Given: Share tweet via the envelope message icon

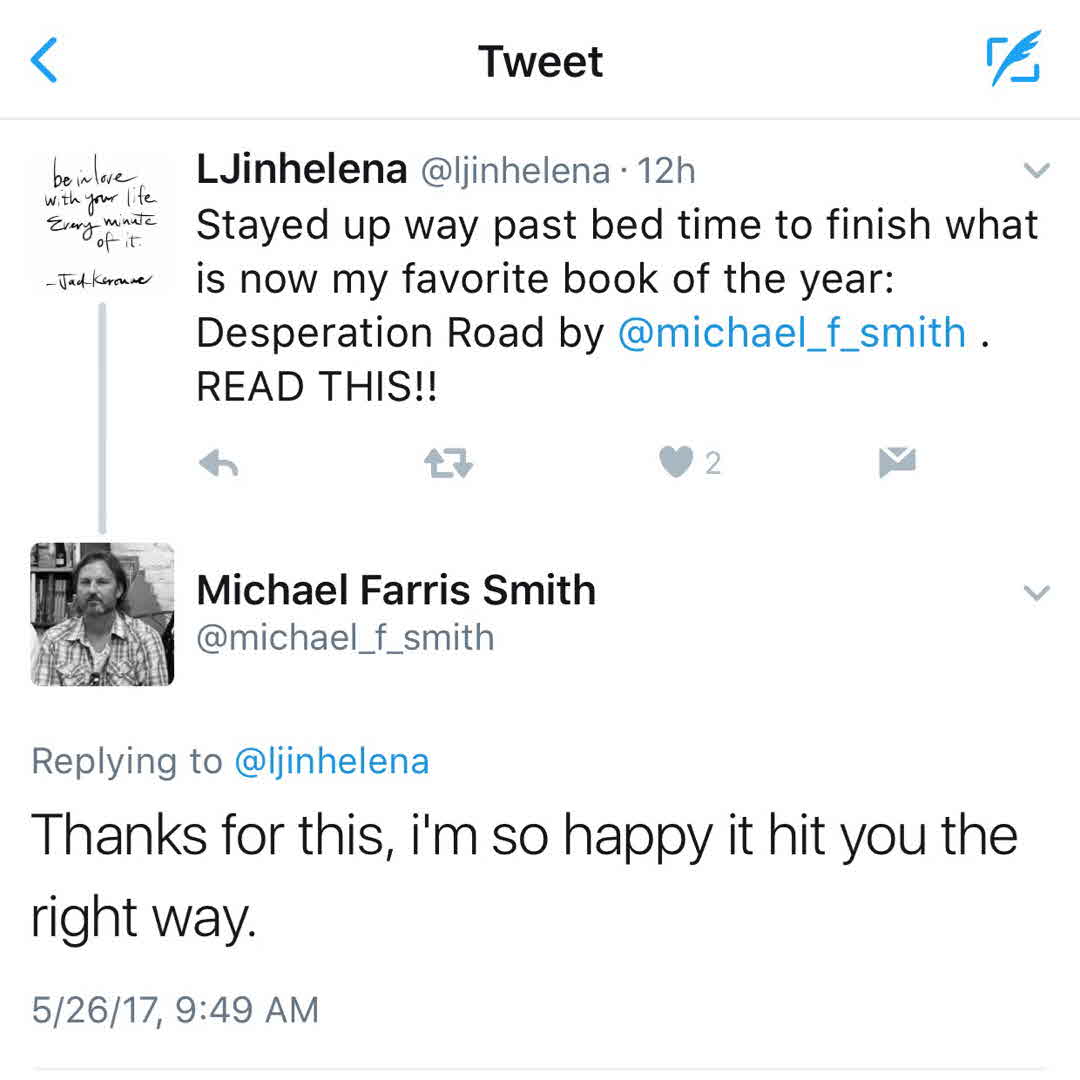Looking at the screenshot, I should click(897, 461).
